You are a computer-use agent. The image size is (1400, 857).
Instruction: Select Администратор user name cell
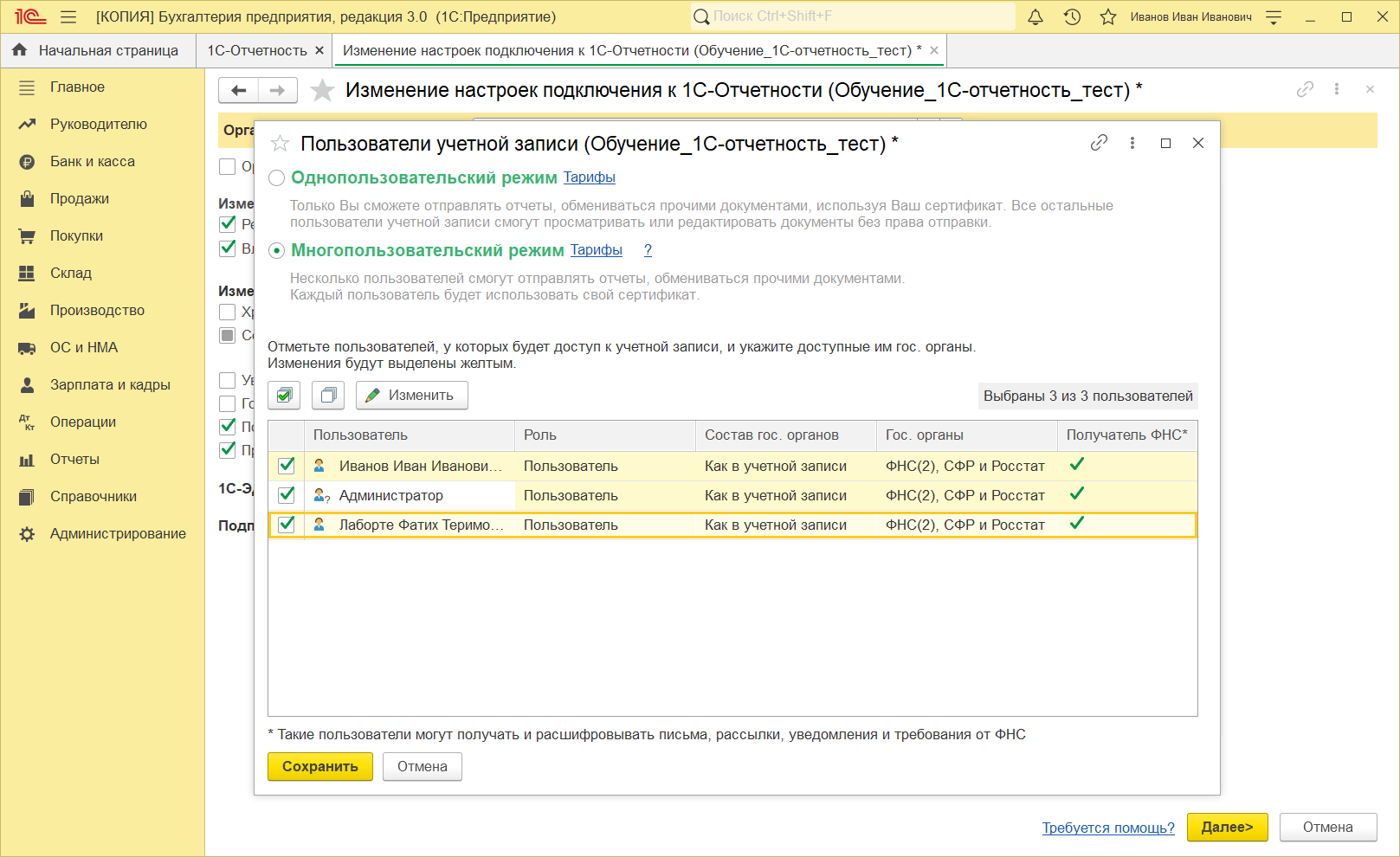click(410, 495)
